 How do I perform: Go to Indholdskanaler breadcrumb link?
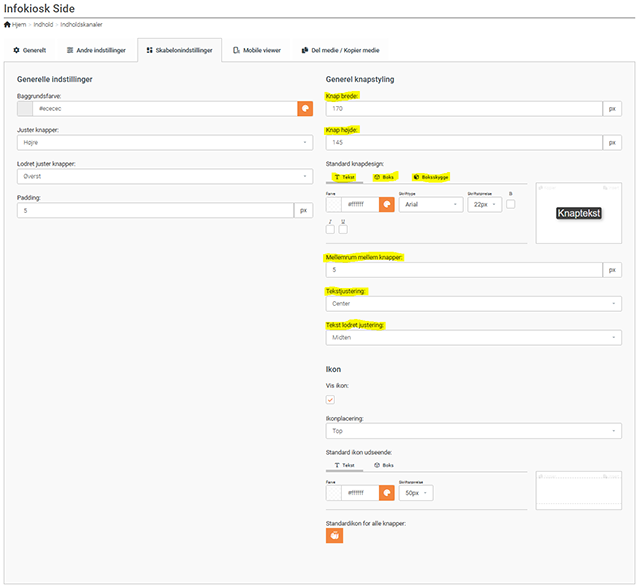[x=81, y=23]
